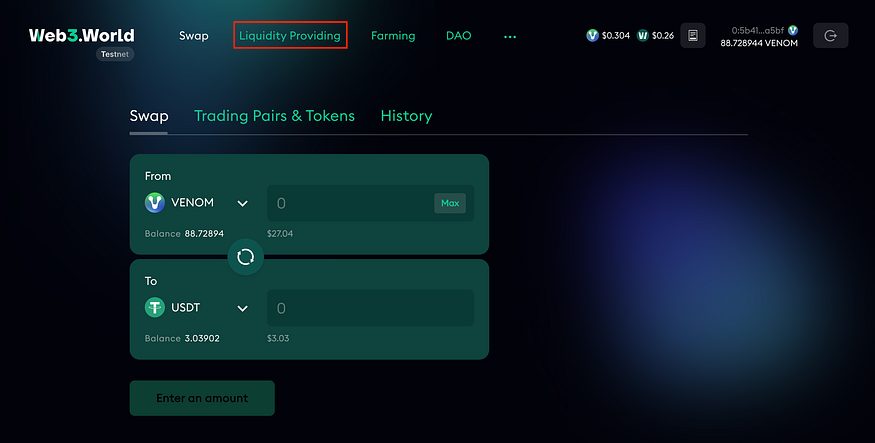875x443 pixels.
Task: Open the document icon button in header
Action: click(x=693, y=36)
